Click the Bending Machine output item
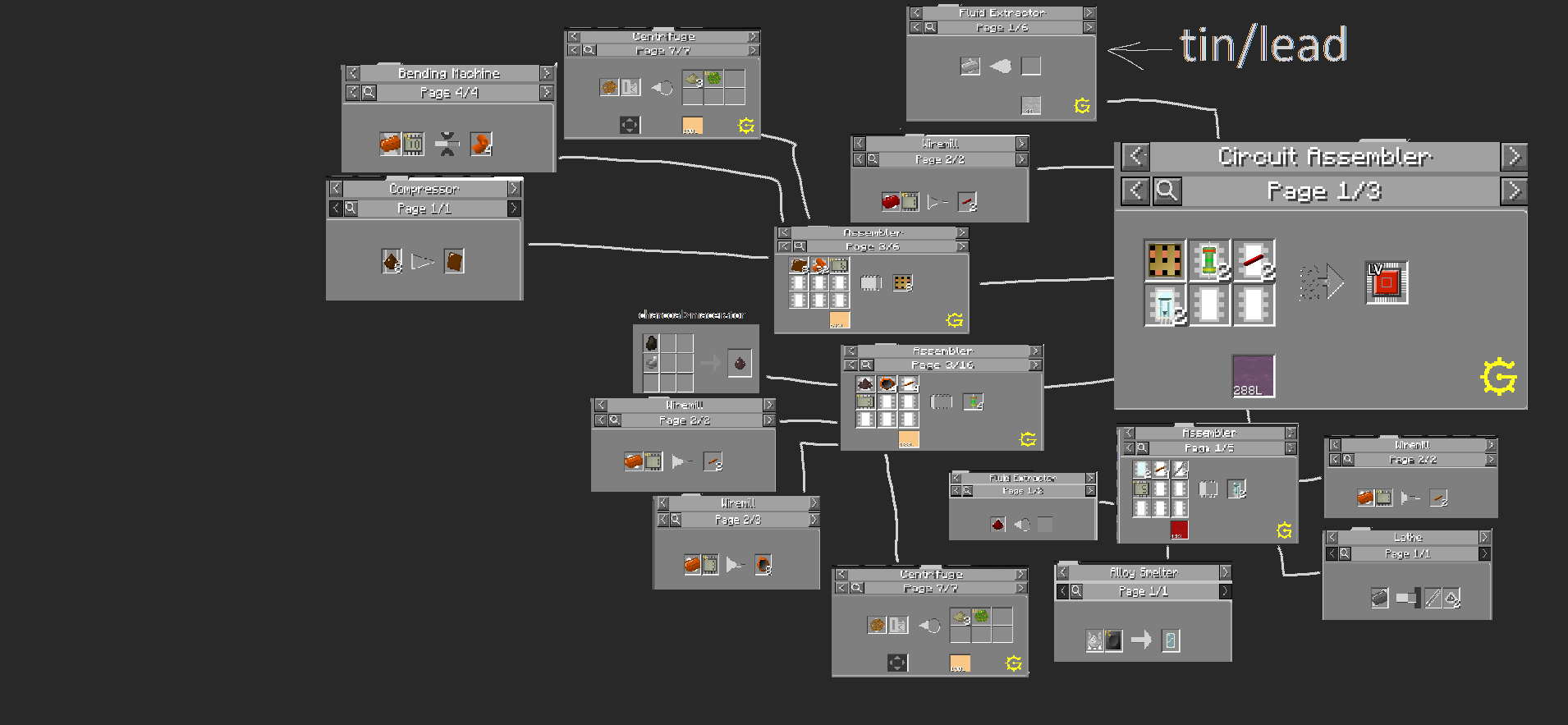 (481, 144)
